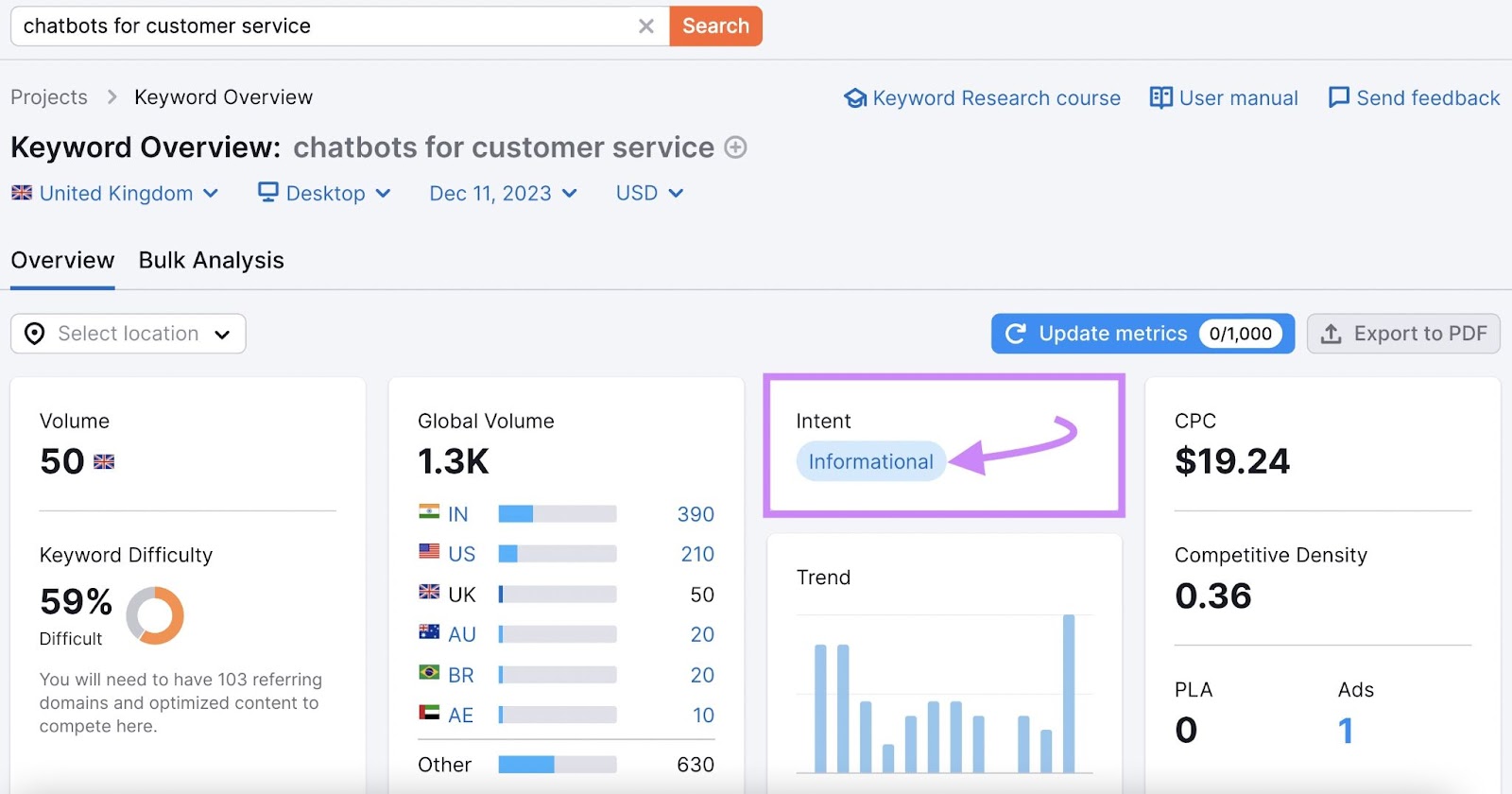
Task: Open the User manual link
Action: tap(1238, 98)
